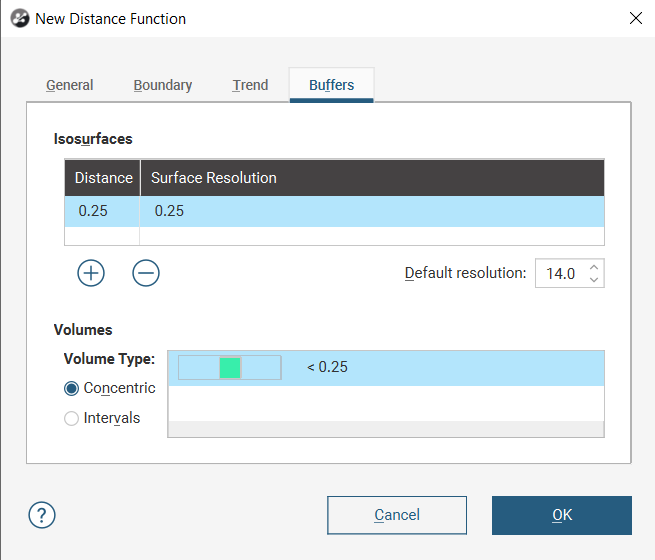Close the New Distance Function dialog
Screen dimensions: 655x560
[x=635, y=18]
